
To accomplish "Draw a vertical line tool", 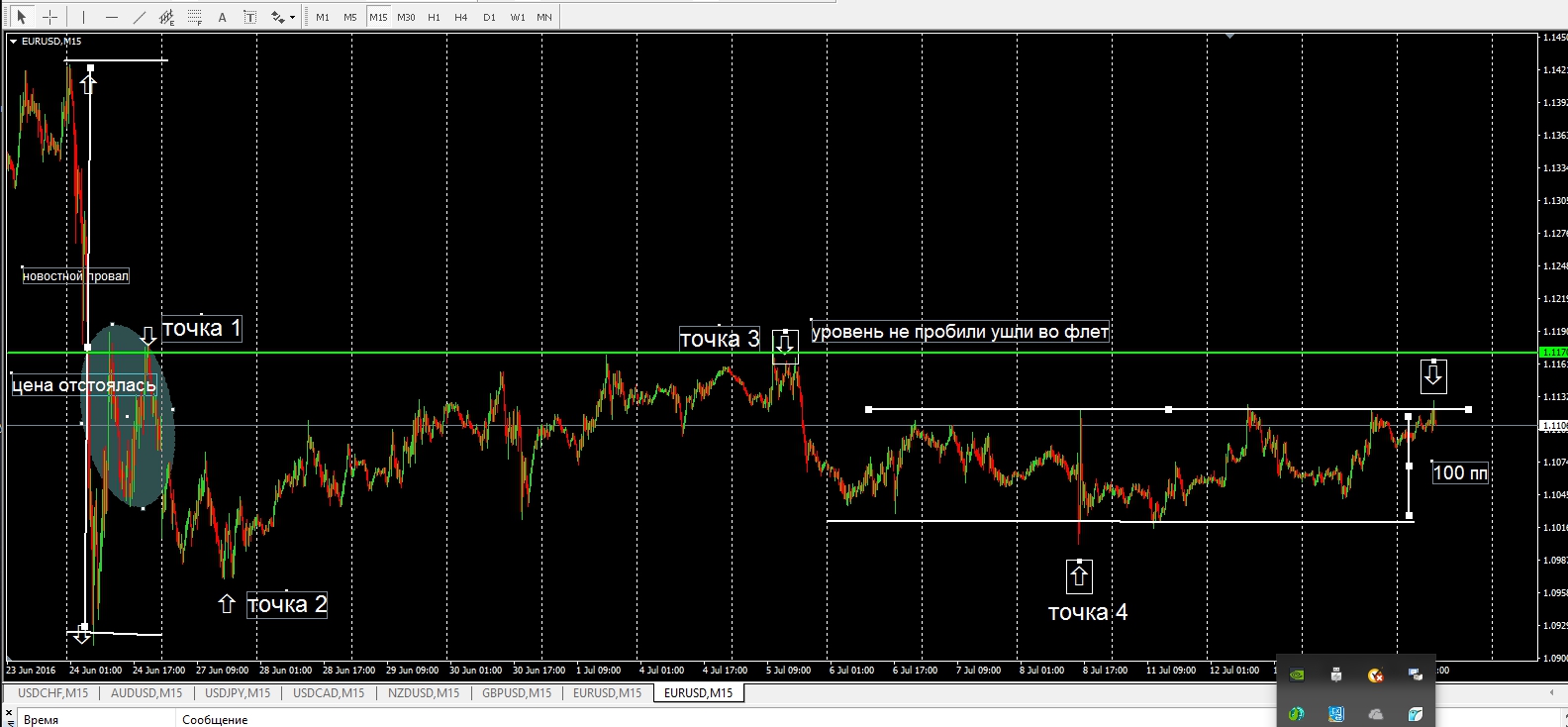I will coord(83,17).
